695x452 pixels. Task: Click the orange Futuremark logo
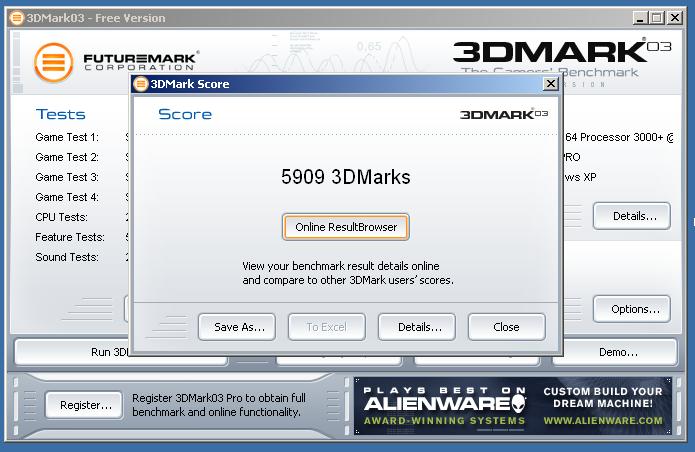click(x=54, y=62)
